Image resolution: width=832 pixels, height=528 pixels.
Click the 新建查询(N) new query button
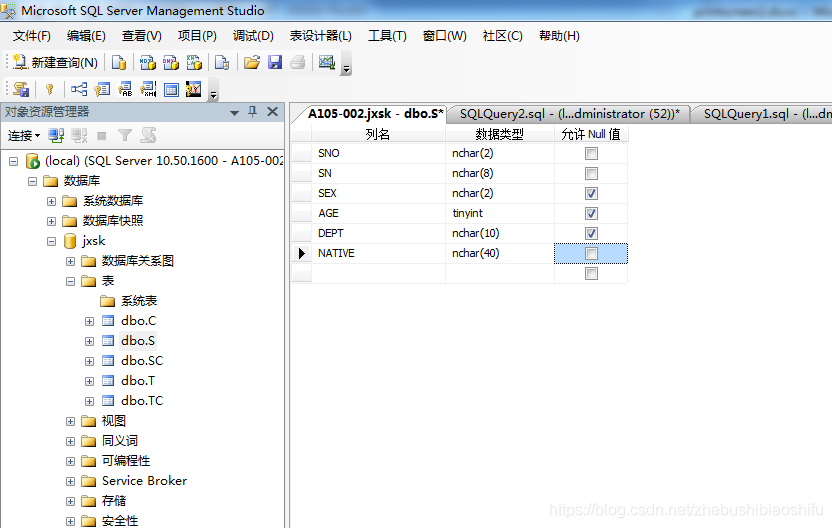coord(55,63)
